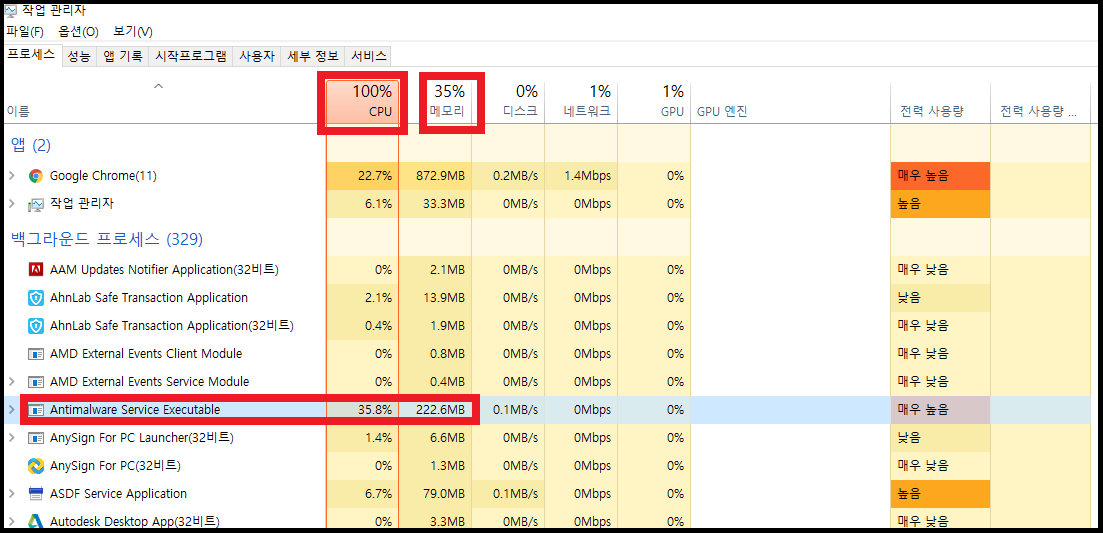Click the AnySign For PC Launcher icon
Viewport: 1103px width, 533px height.
[x=35, y=437]
